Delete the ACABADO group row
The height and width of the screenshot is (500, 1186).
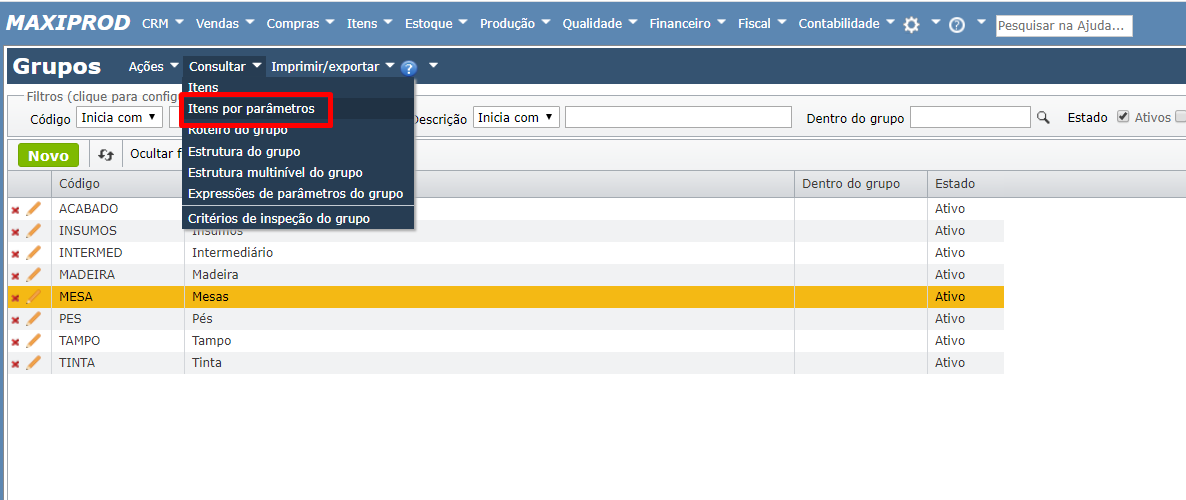click(x=15, y=210)
